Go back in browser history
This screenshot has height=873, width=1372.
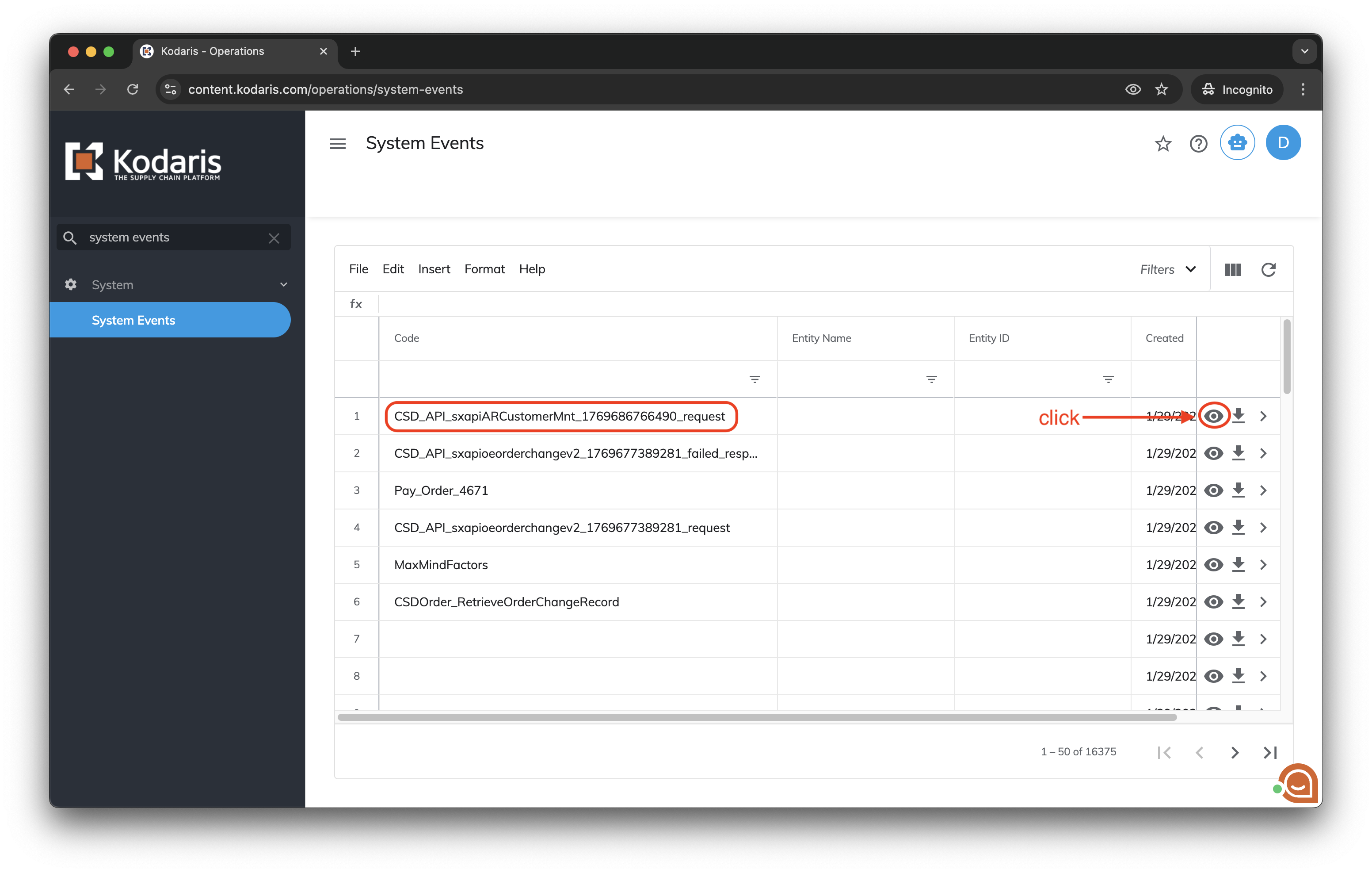tap(69, 89)
